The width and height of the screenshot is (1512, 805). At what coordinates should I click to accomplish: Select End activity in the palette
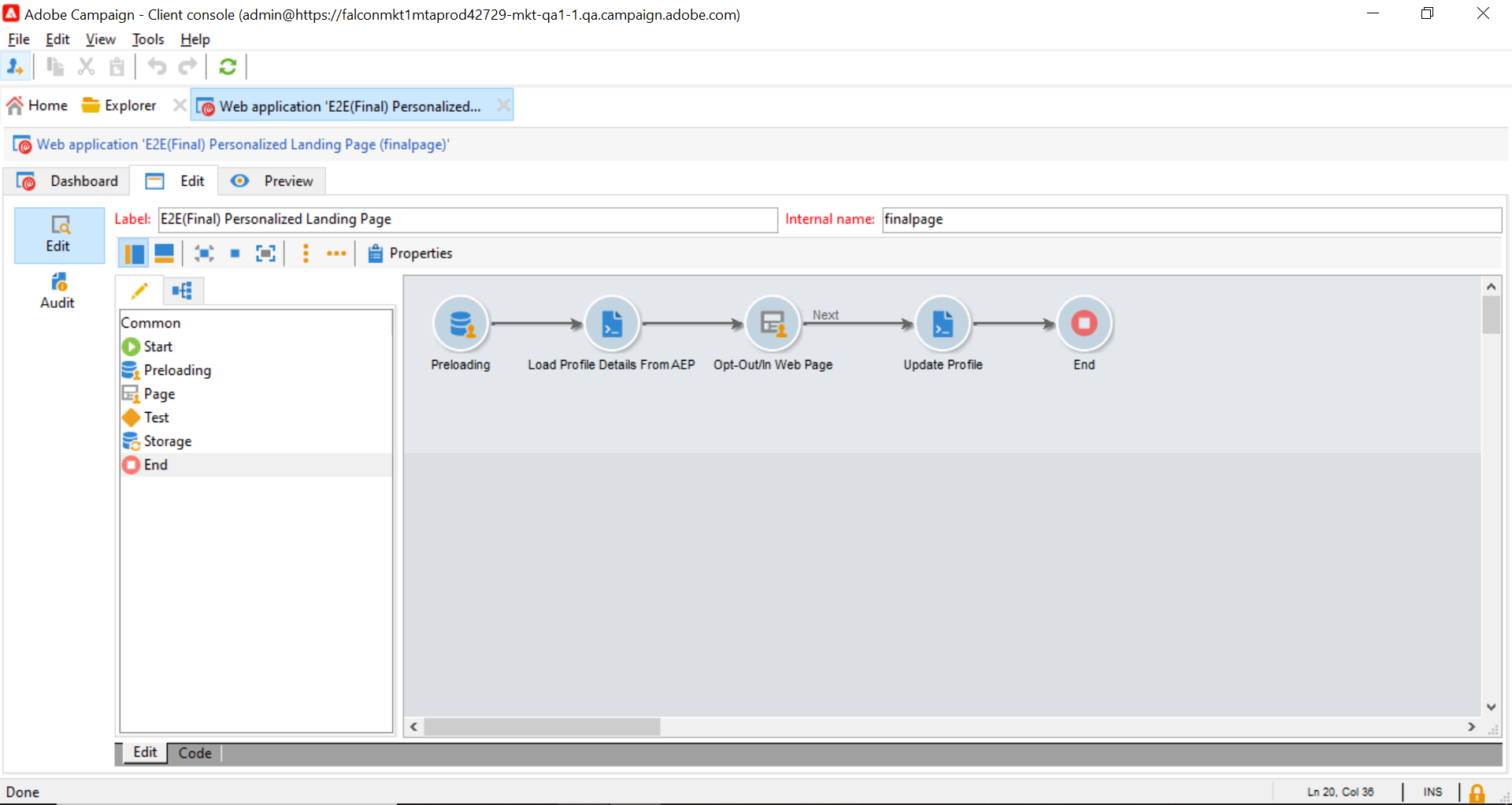255,465
